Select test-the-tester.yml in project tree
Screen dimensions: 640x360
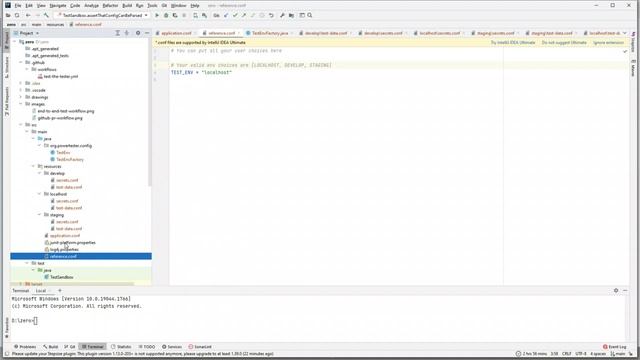pyautogui.click(x=60, y=76)
